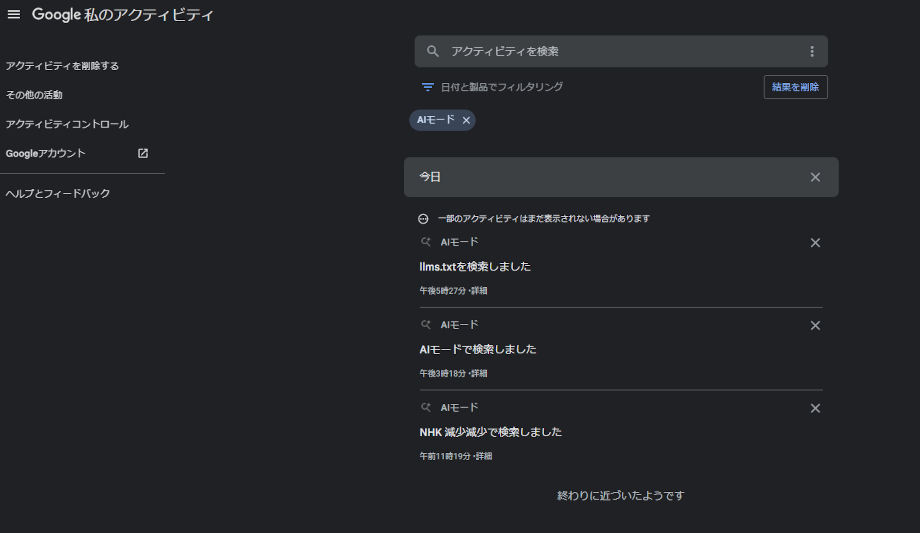Open the AIモードで検索しました activity link
The height and width of the screenshot is (533, 920).
(478, 349)
